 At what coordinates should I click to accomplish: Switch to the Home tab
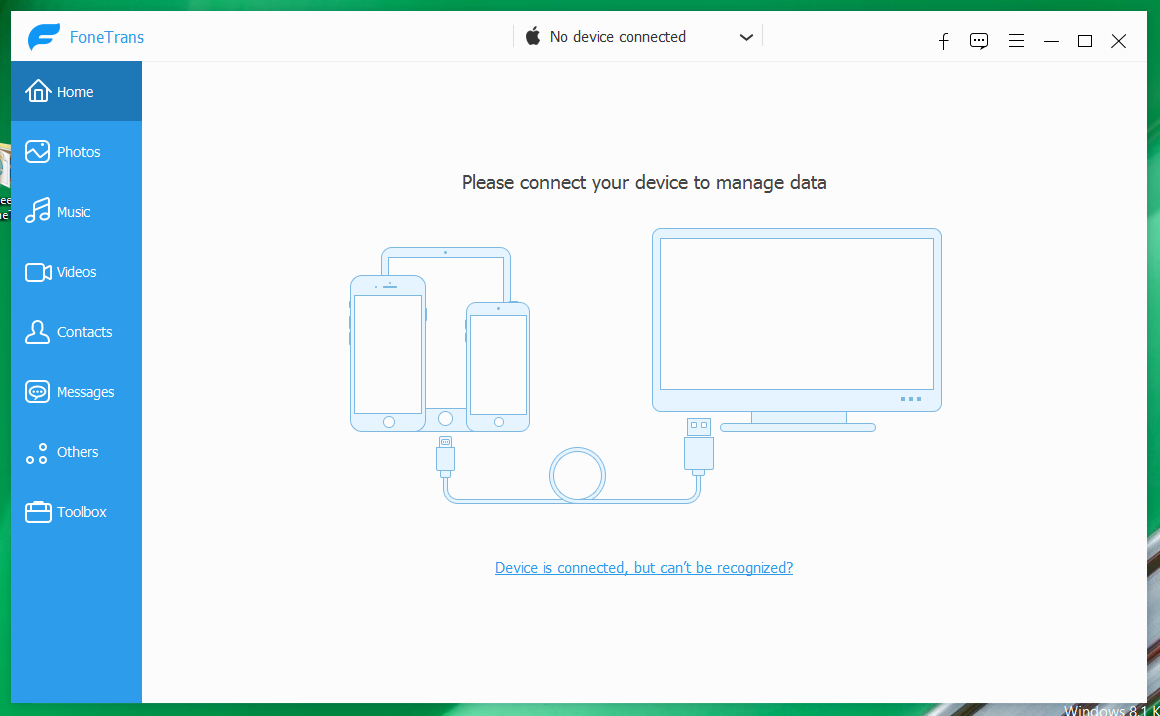click(76, 92)
